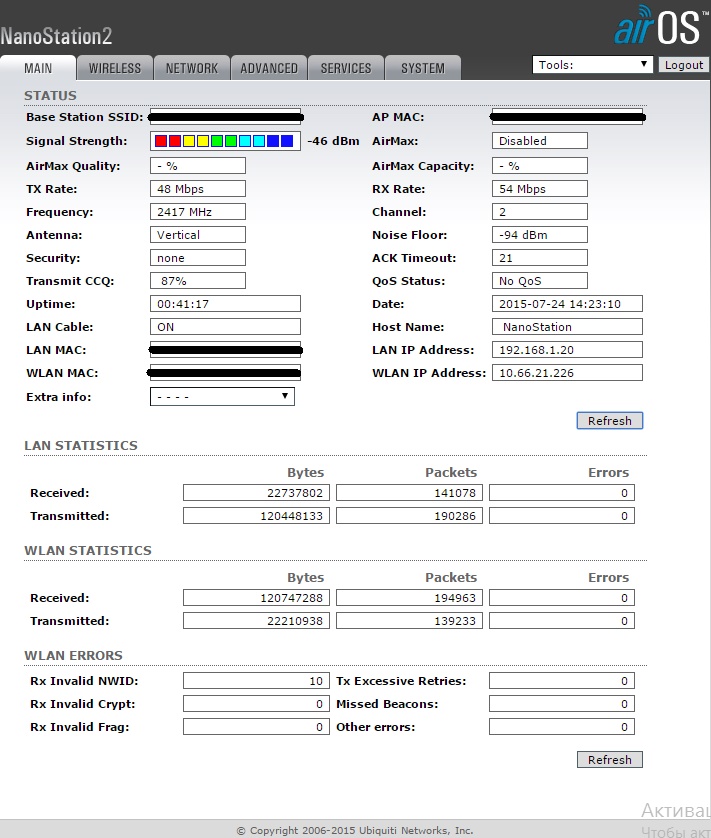Click the ACK Timeout 21 field
The image size is (711, 838).
tap(539, 258)
